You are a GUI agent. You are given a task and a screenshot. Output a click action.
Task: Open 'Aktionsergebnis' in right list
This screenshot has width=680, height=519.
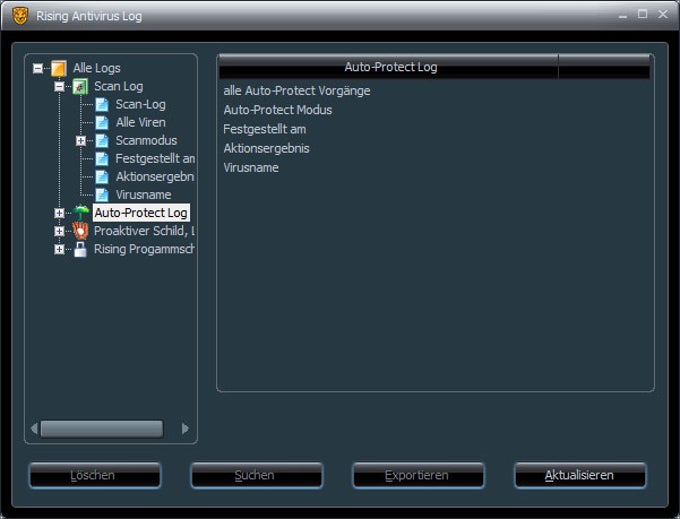266,148
